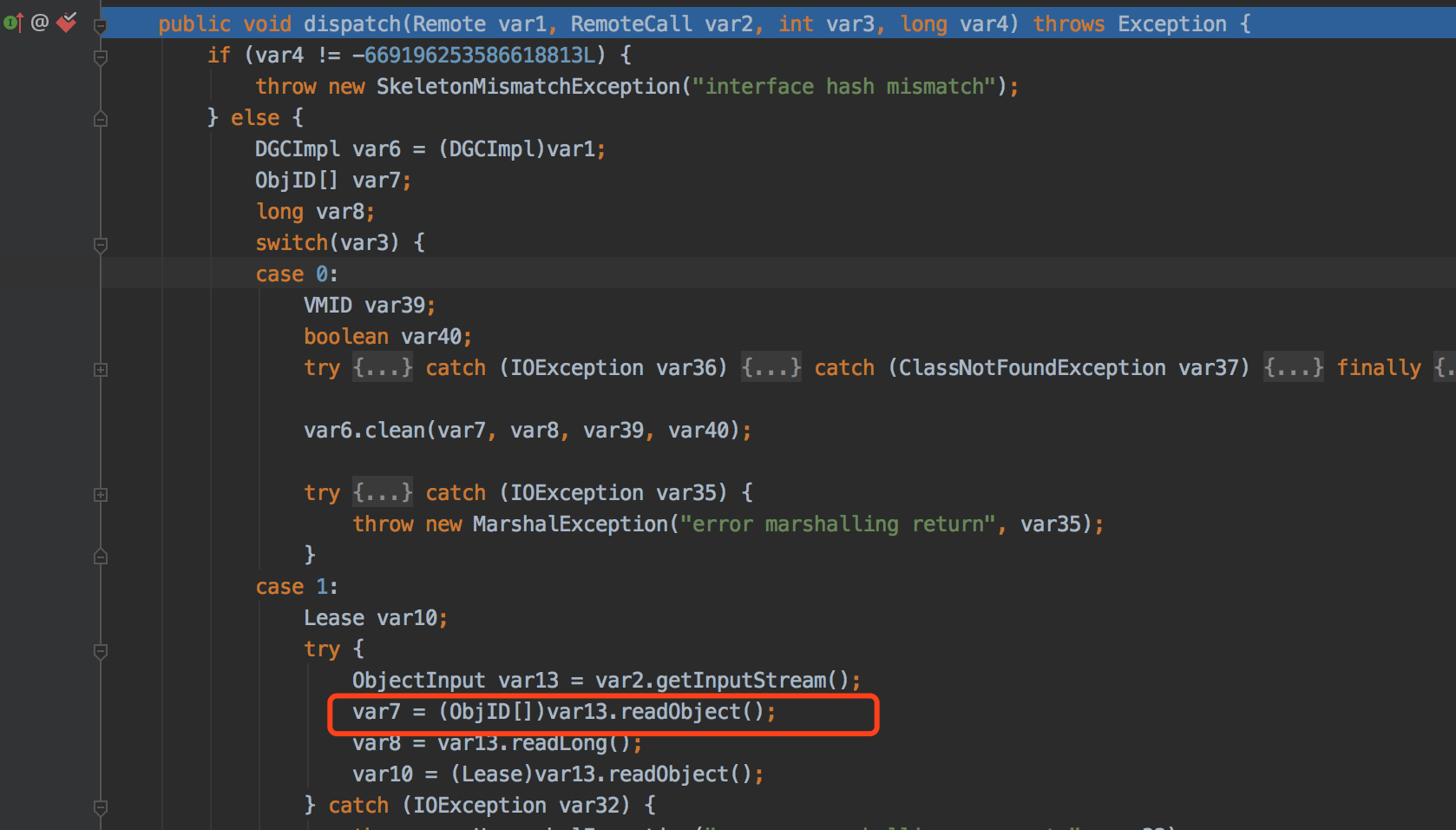This screenshot has width=1456, height=830.
Task: Expand the {...} after catch IOException var36
Action: pyautogui.click(x=771, y=367)
